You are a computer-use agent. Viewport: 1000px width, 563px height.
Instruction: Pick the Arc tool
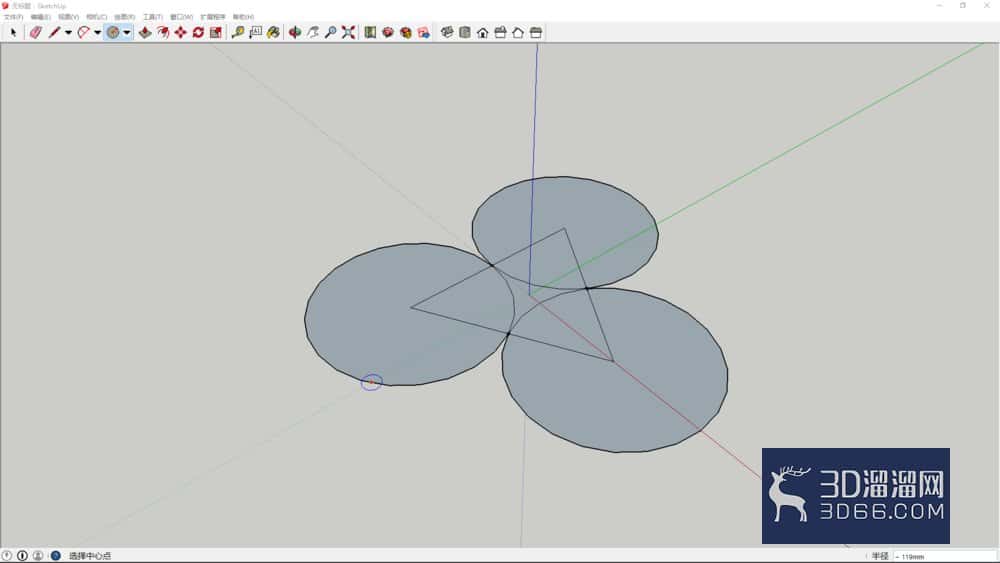click(83, 32)
